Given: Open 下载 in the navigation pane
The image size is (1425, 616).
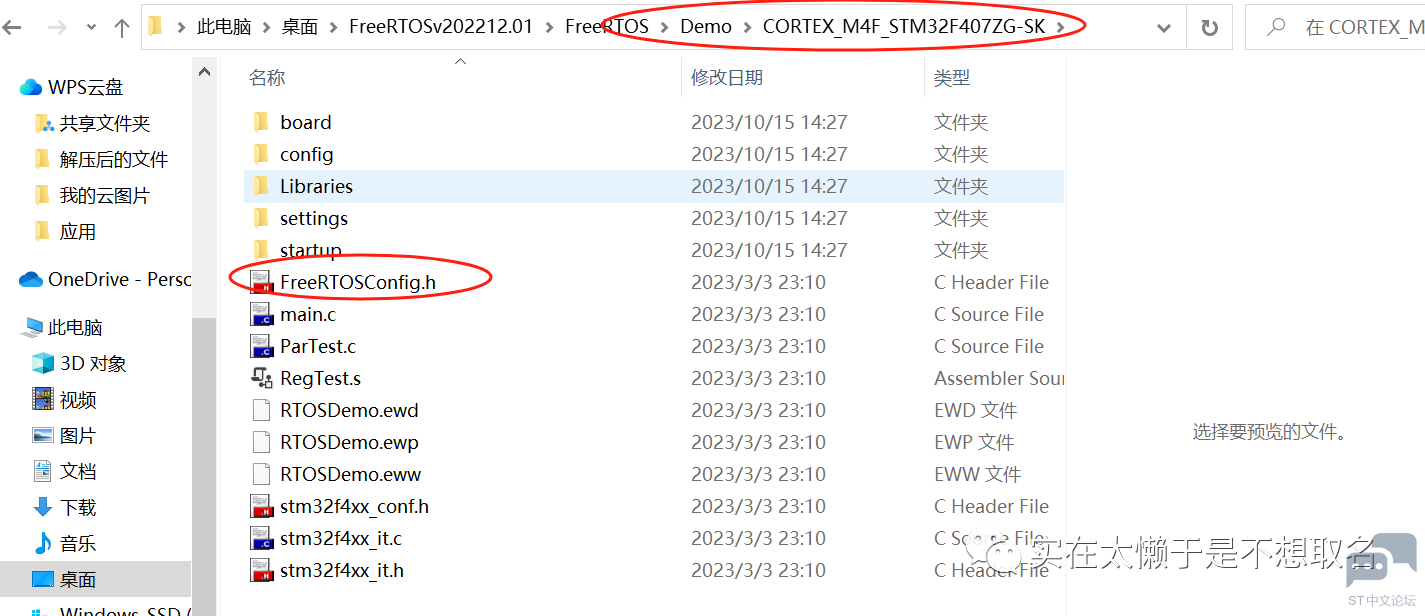Looking at the screenshot, I should pyautogui.click(x=78, y=507).
